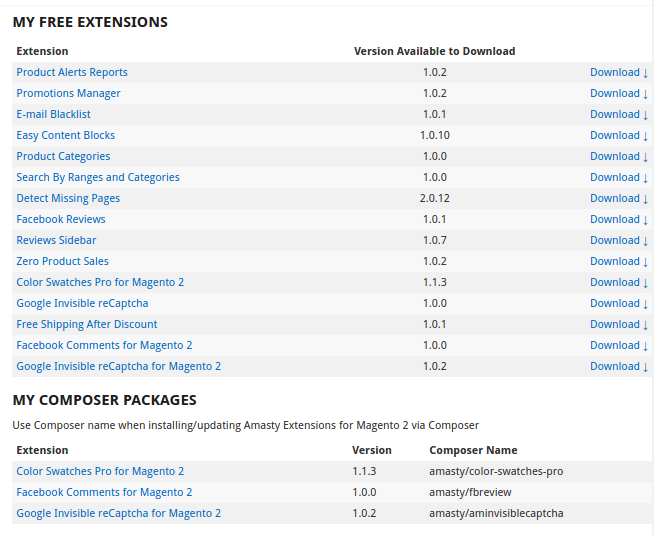Download Reviews Sidebar version 1.0.7

tap(619, 240)
